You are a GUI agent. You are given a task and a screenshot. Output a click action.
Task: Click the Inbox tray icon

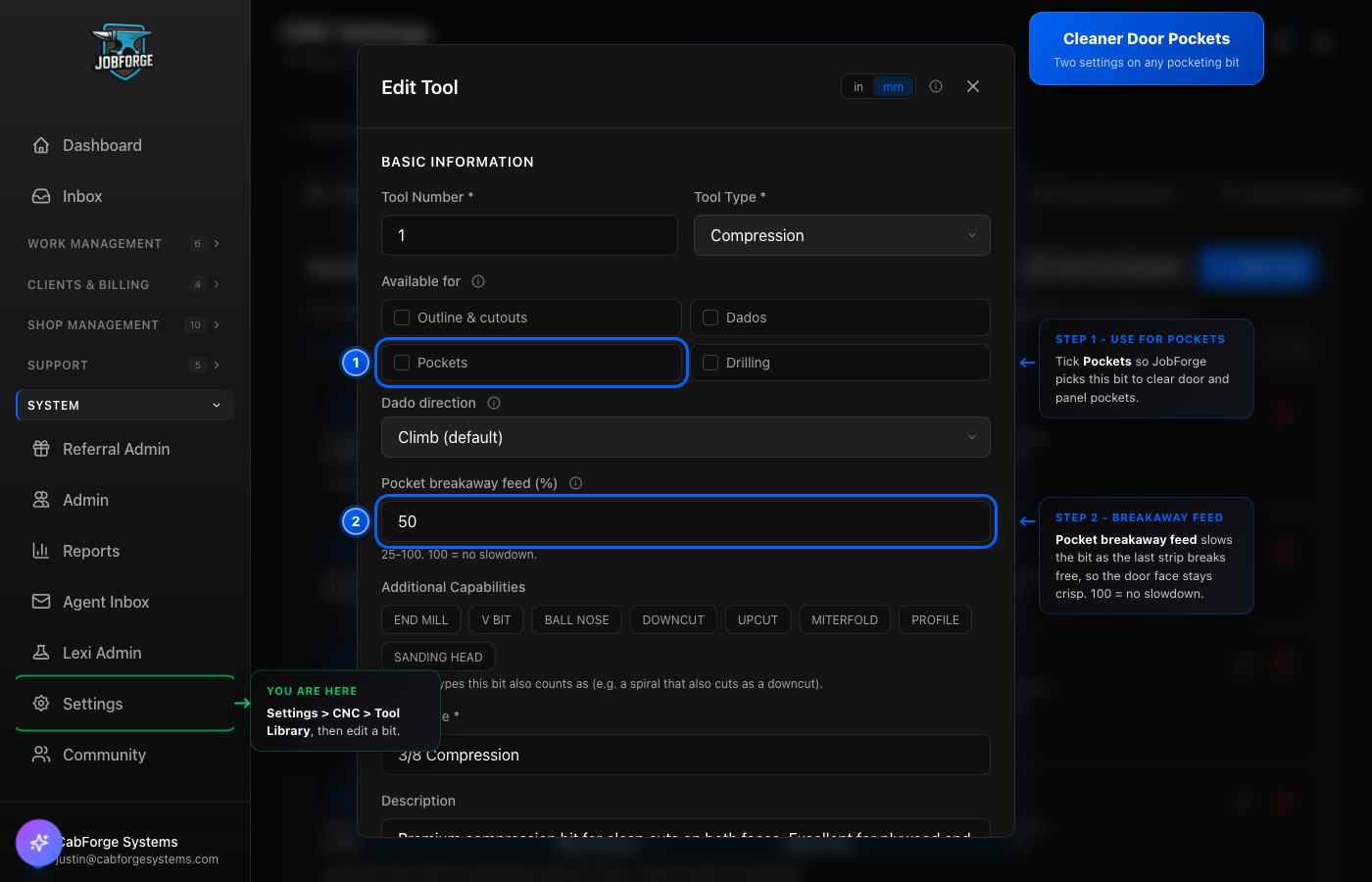click(41, 196)
